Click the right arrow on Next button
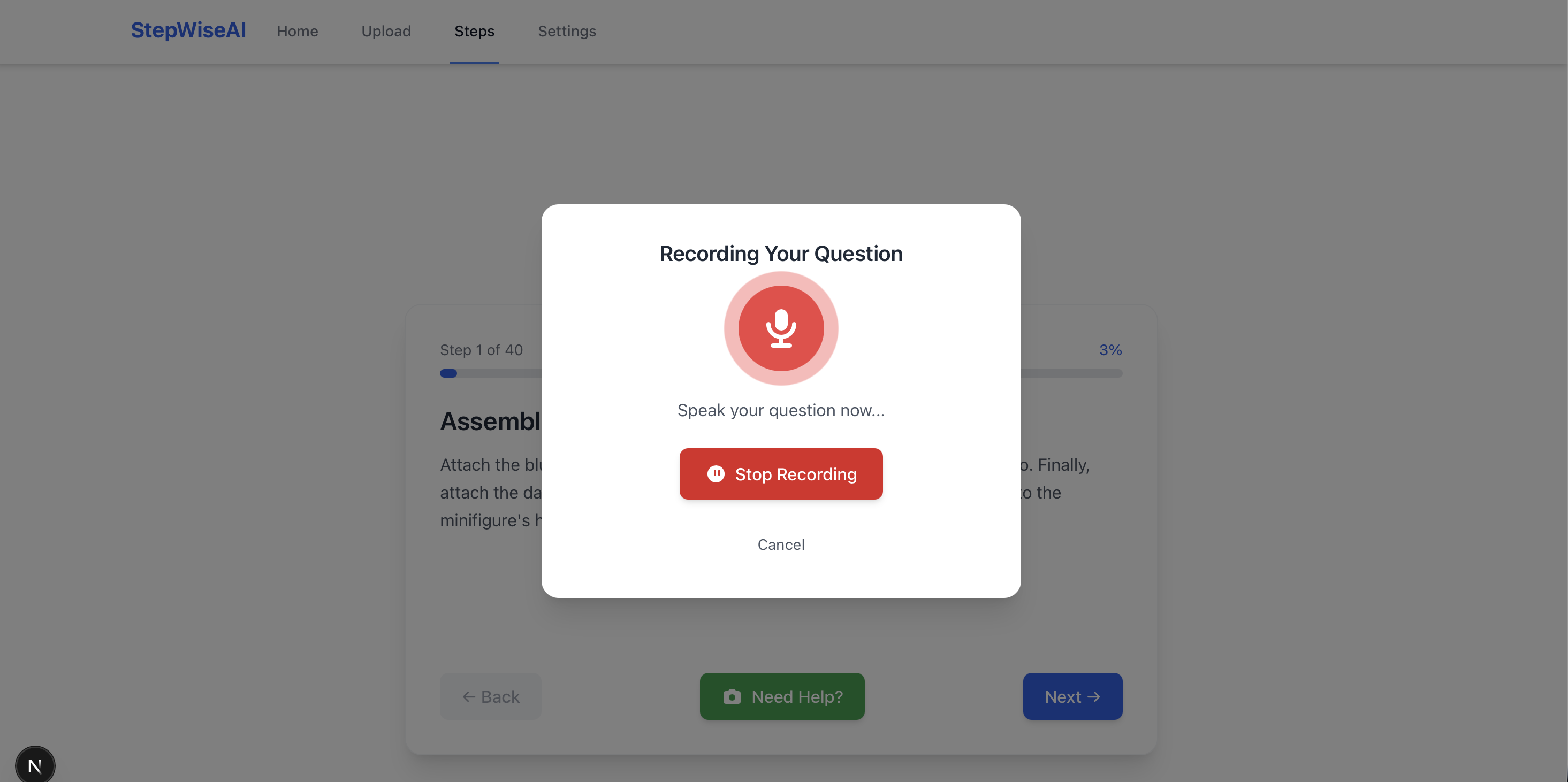 click(1094, 697)
